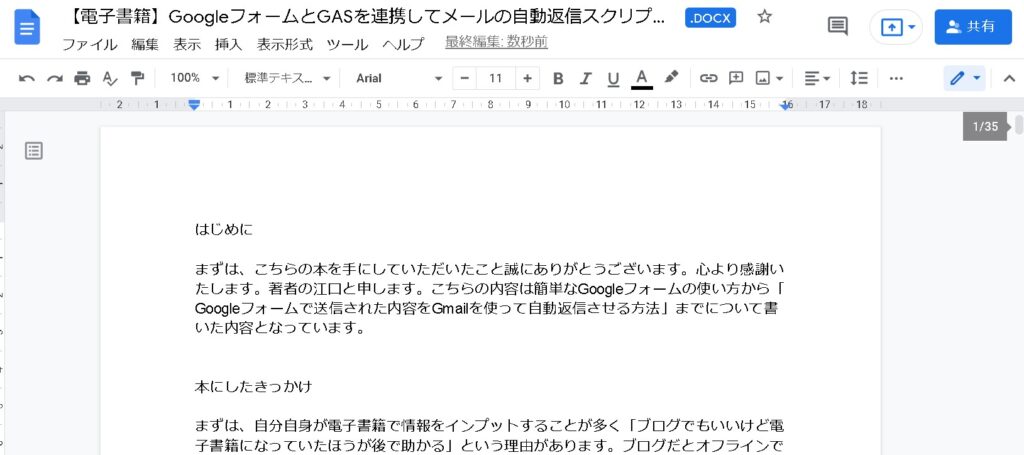Open the insert image dropdown

tap(769, 78)
